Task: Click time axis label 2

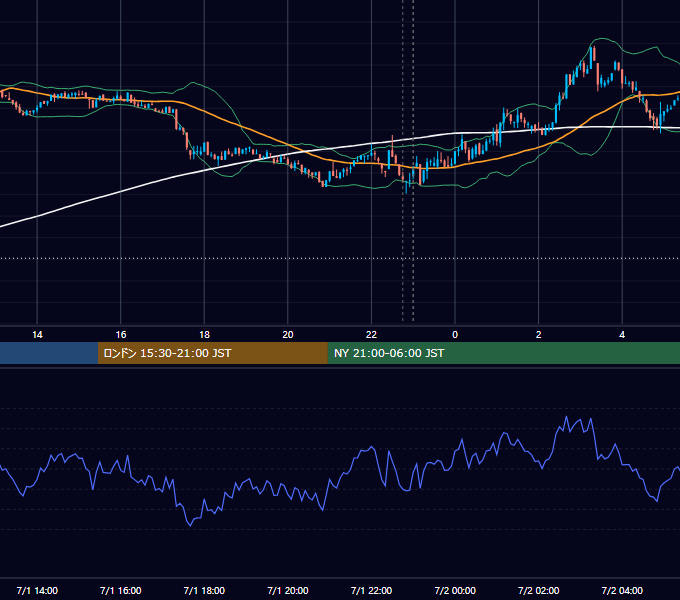Action: click(x=538, y=335)
